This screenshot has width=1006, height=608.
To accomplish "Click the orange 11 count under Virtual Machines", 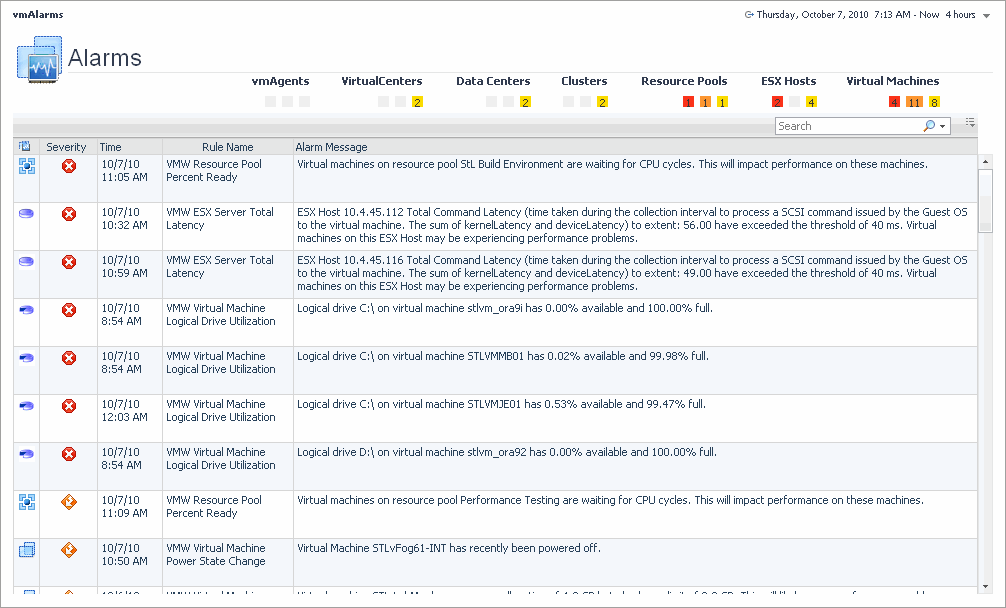I will pyautogui.click(x=914, y=102).
